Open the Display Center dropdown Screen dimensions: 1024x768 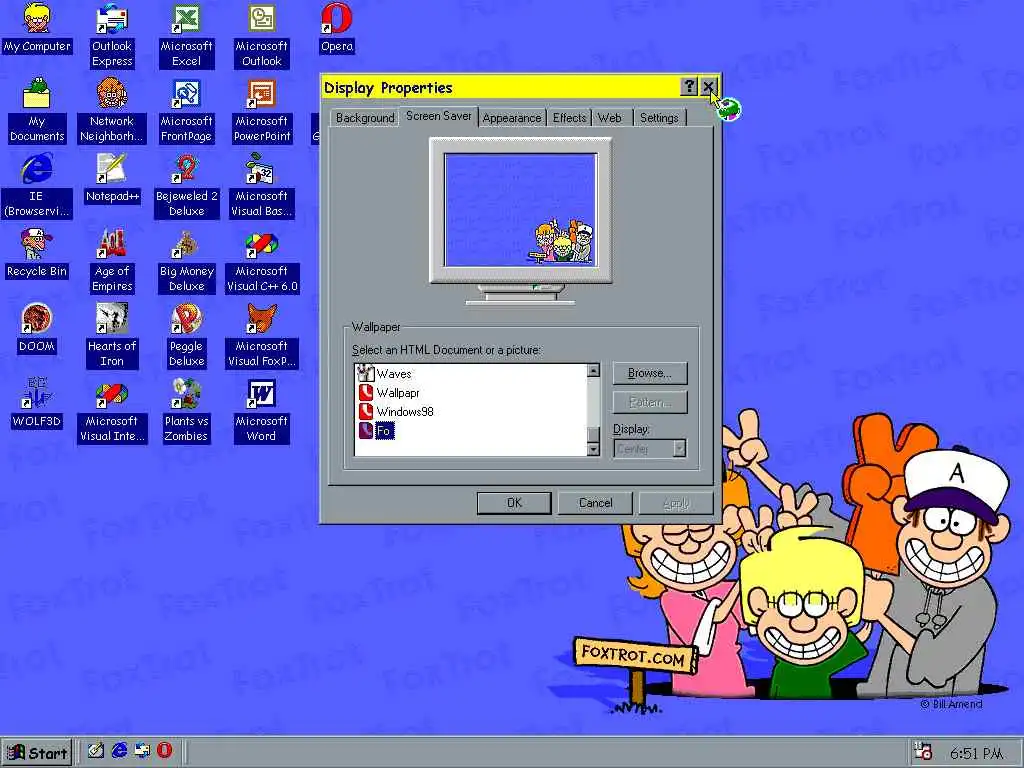coord(649,449)
